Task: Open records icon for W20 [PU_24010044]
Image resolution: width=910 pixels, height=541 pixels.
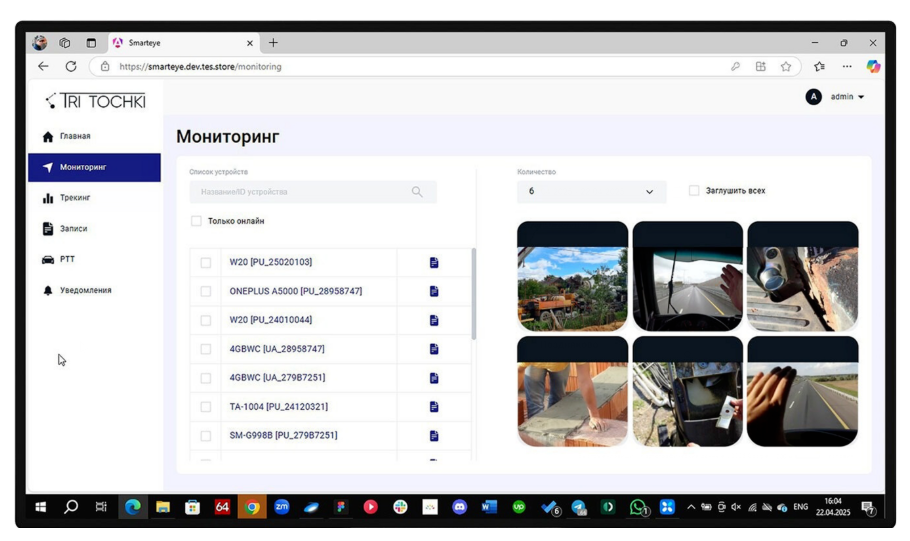Action: pos(434,320)
